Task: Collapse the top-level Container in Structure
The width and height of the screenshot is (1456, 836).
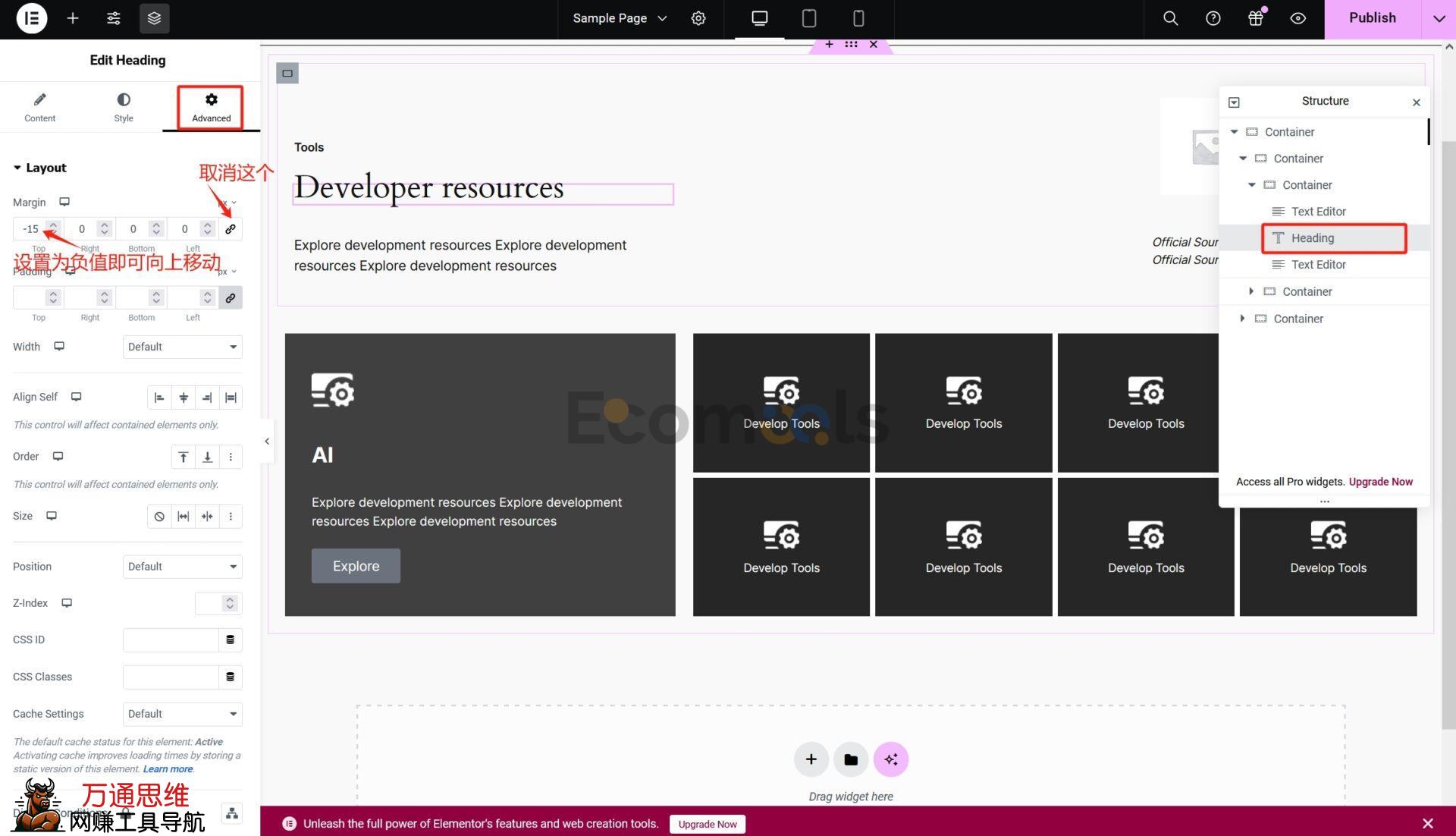Action: 1234,132
